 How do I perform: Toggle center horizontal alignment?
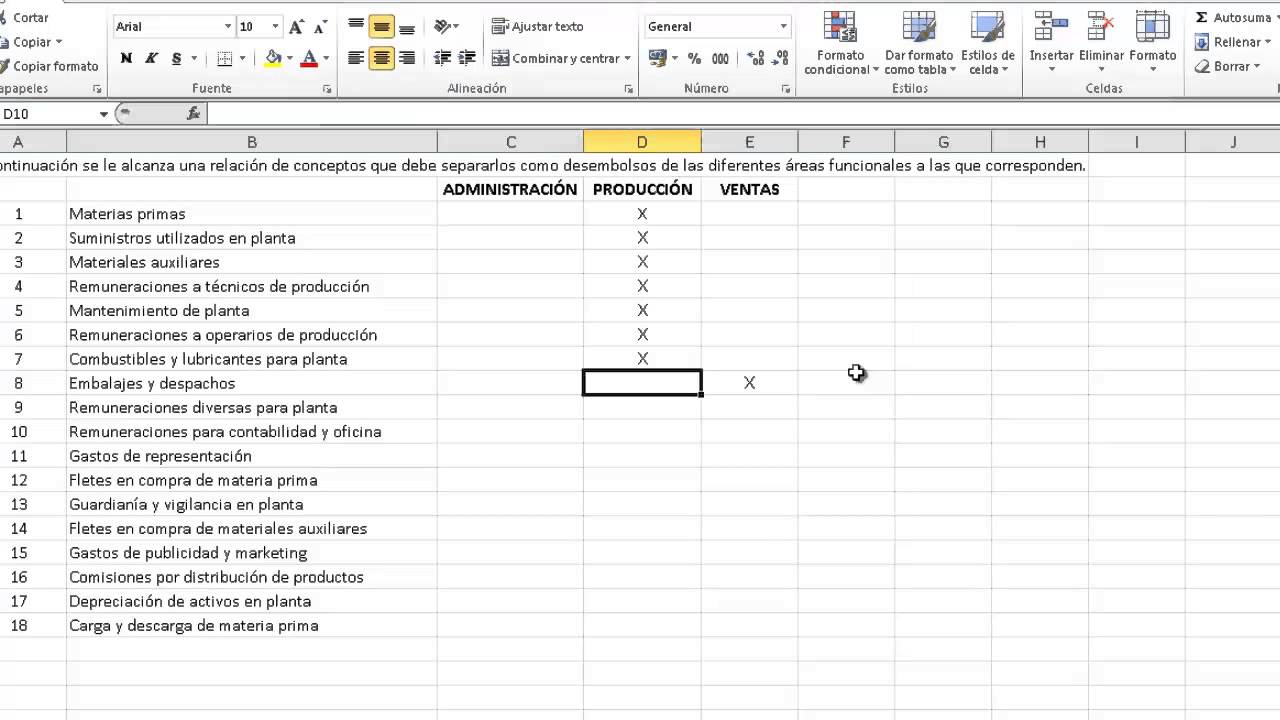point(381,59)
